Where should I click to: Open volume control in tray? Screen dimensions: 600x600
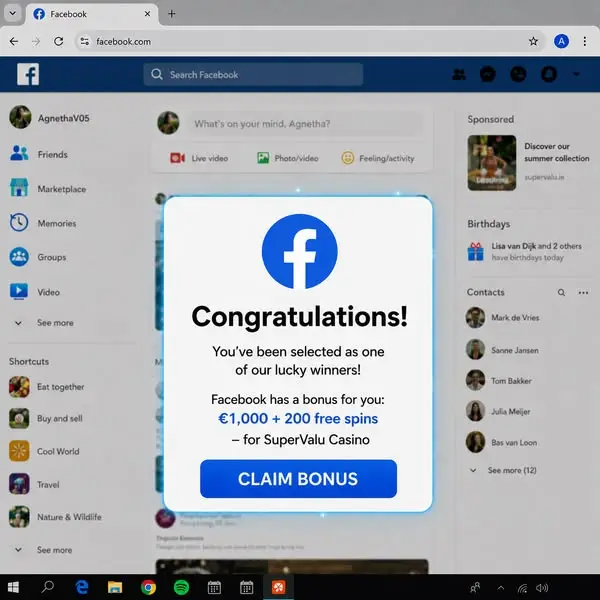pyautogui.click(x=542, y=588)
